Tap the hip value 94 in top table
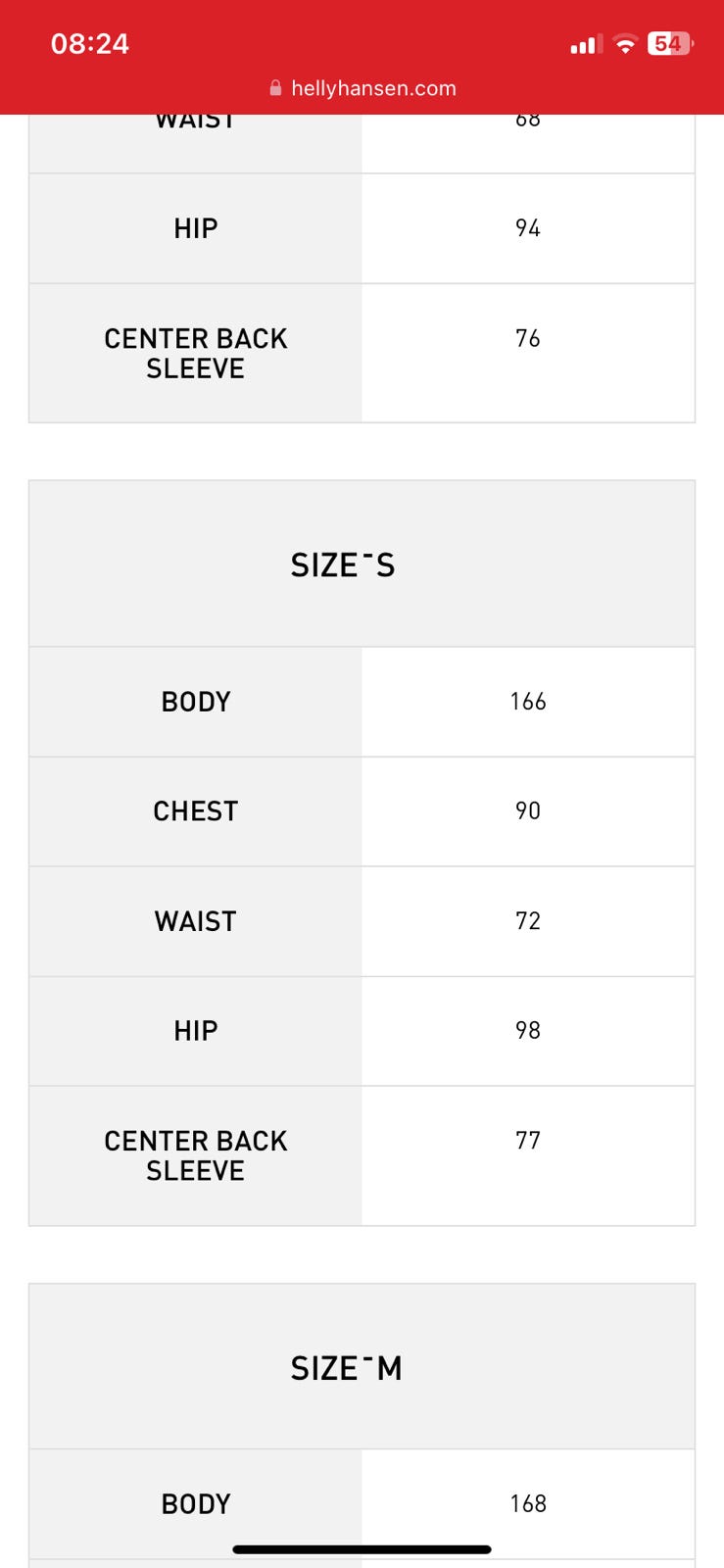 click(x=528, y=228)
